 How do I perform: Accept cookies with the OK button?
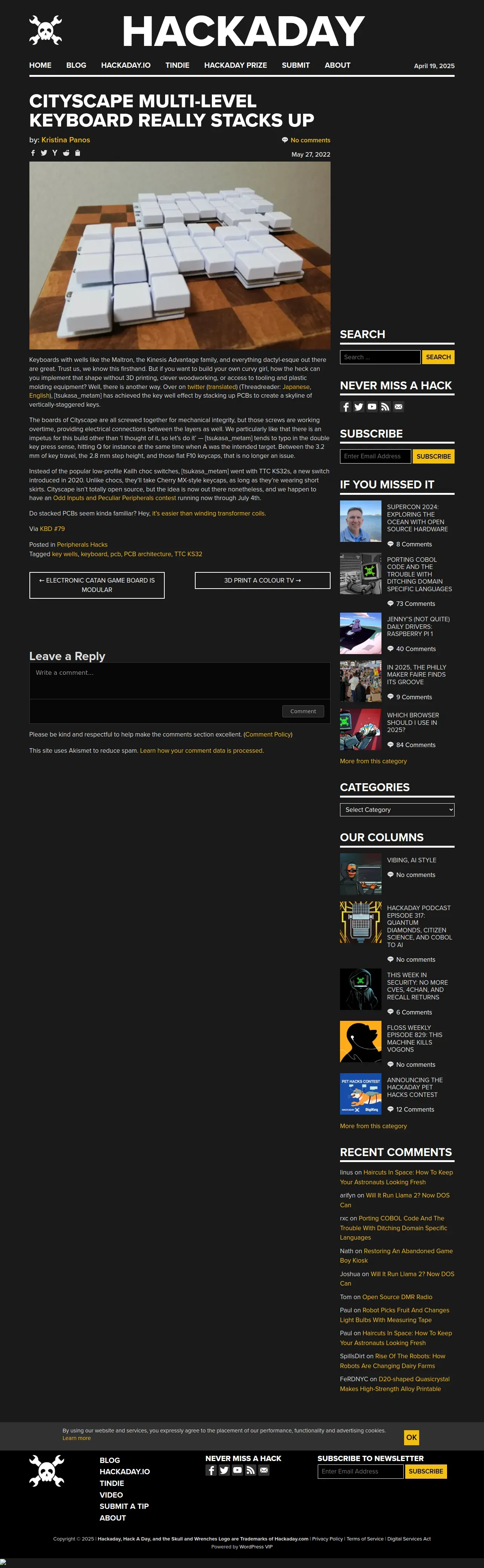[412, 1437]
